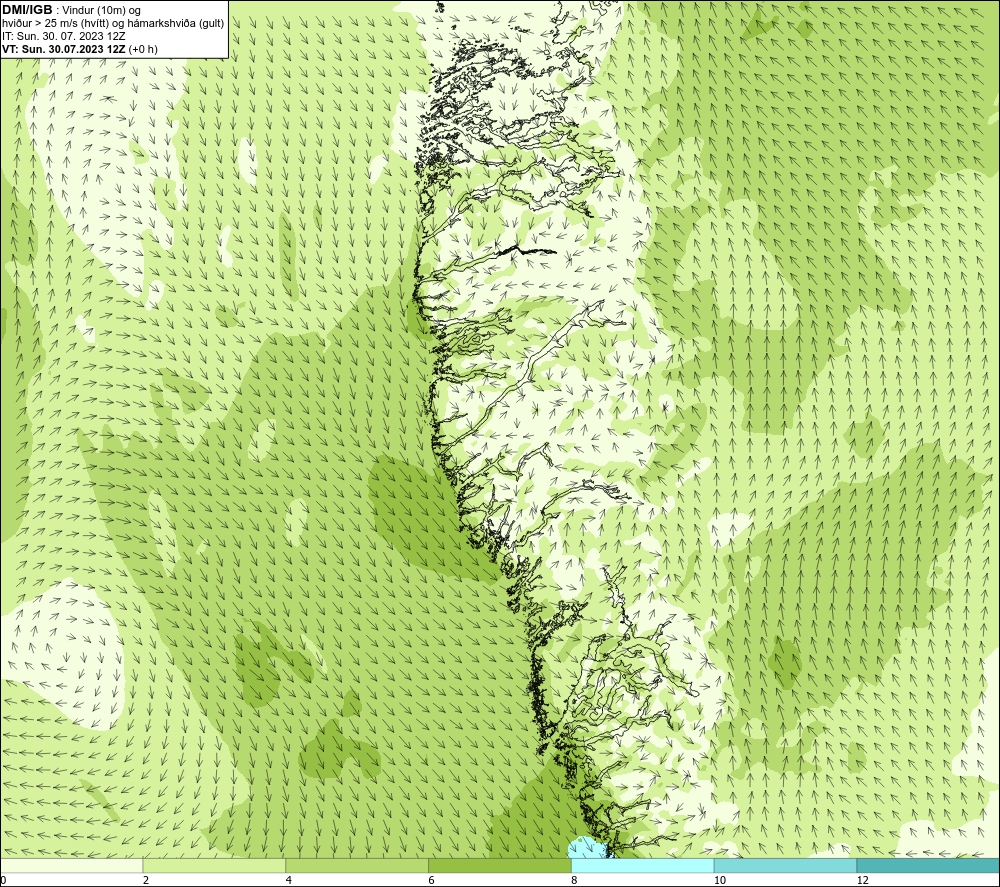
Task: Click the legend scale label '12'
Action: pos(863,880)
